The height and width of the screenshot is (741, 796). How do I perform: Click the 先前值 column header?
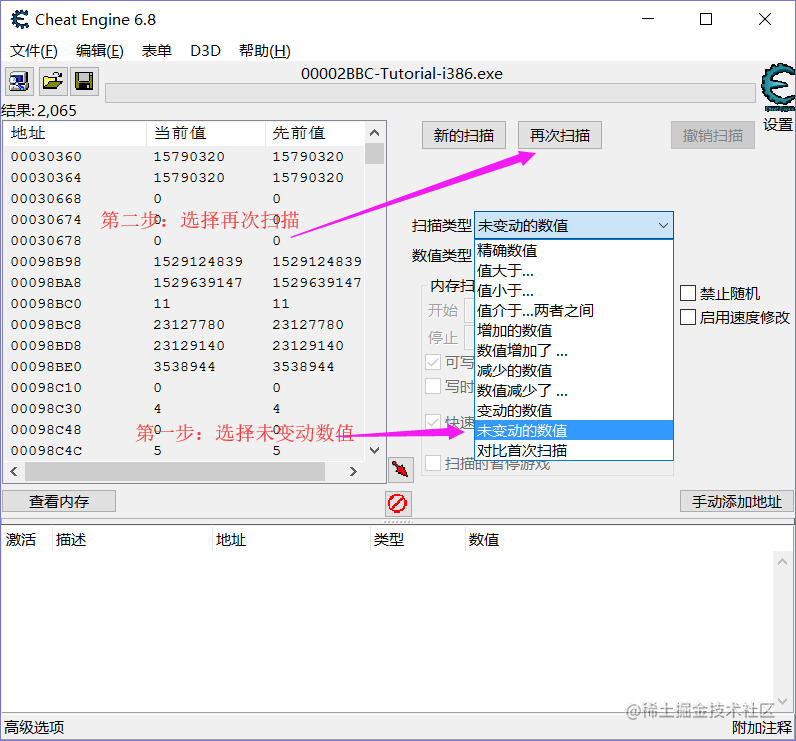pyautogui.click(x=315, y=133)
